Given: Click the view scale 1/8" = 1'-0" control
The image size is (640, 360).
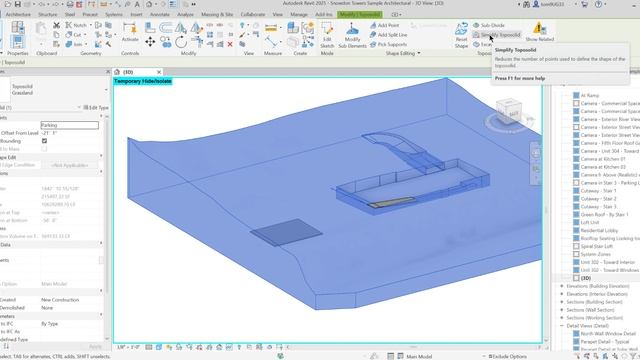Looking at the screenshot, I should pos(128,347).
